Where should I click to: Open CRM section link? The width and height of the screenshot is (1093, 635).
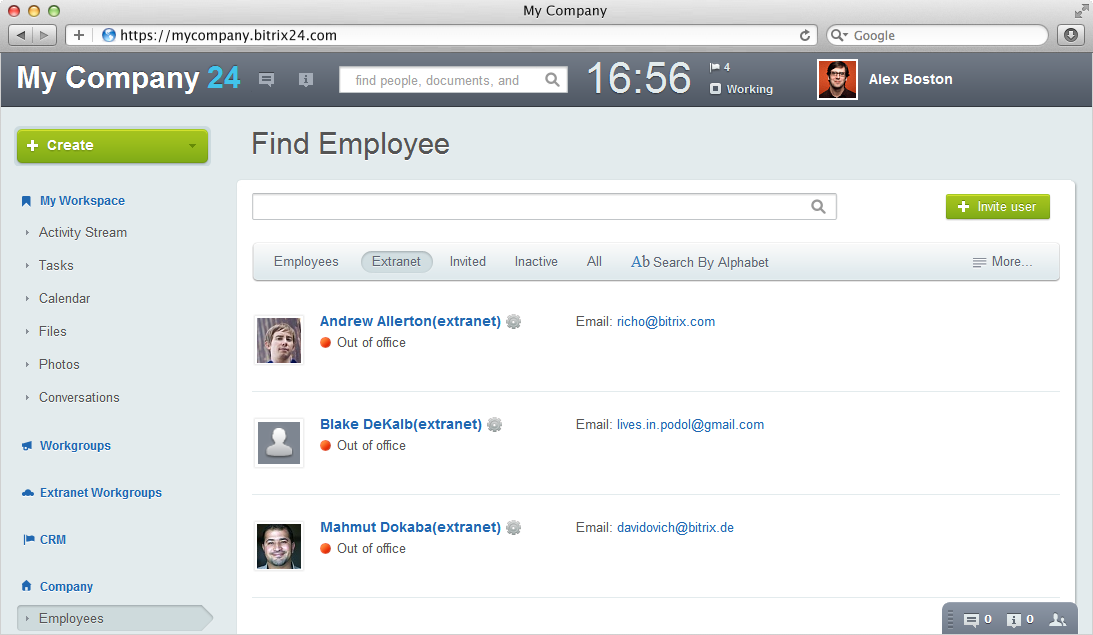(x=53, y=540)
